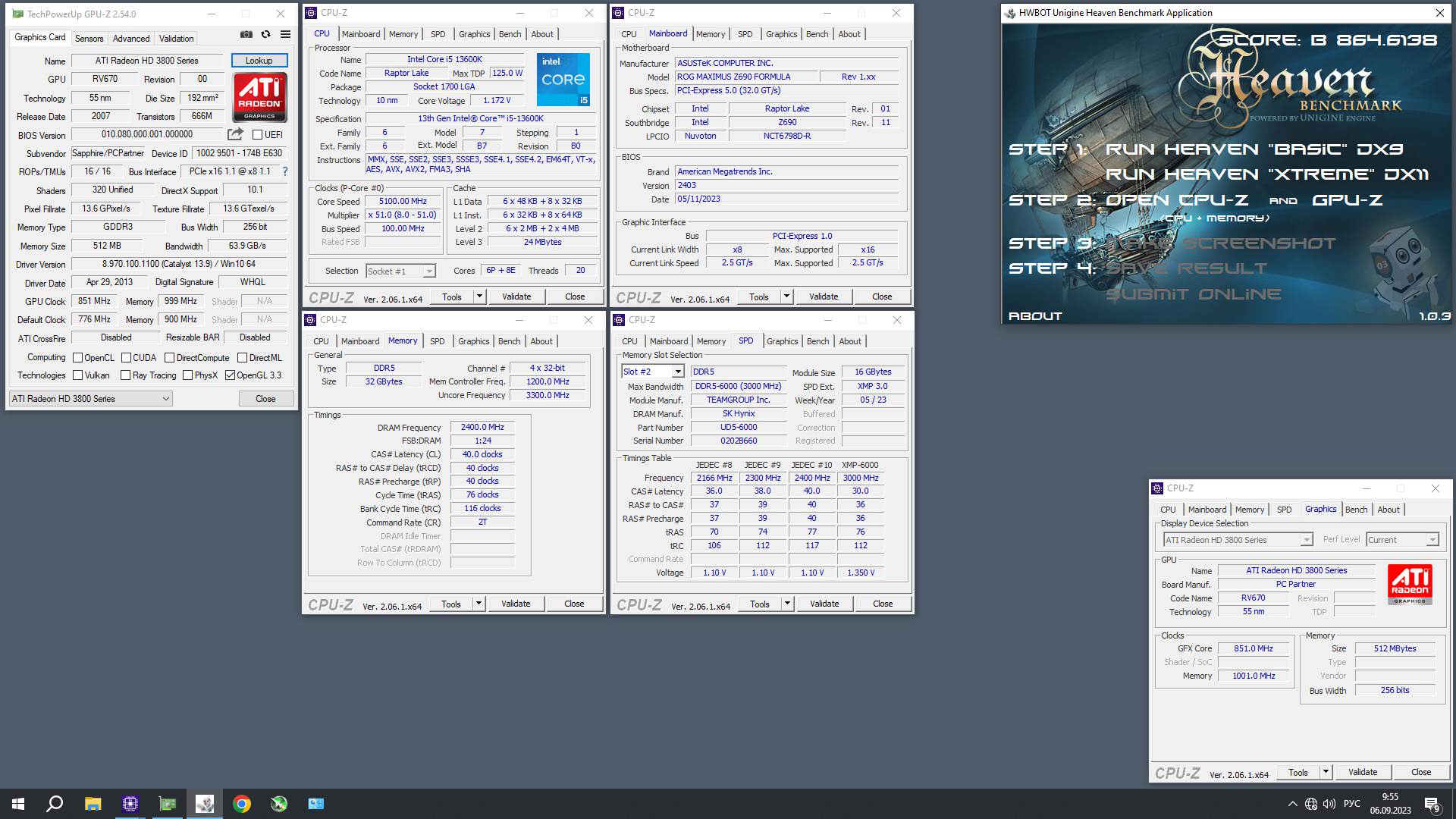Open the Slot #2 memory slot dropdown

coord(653,372)
